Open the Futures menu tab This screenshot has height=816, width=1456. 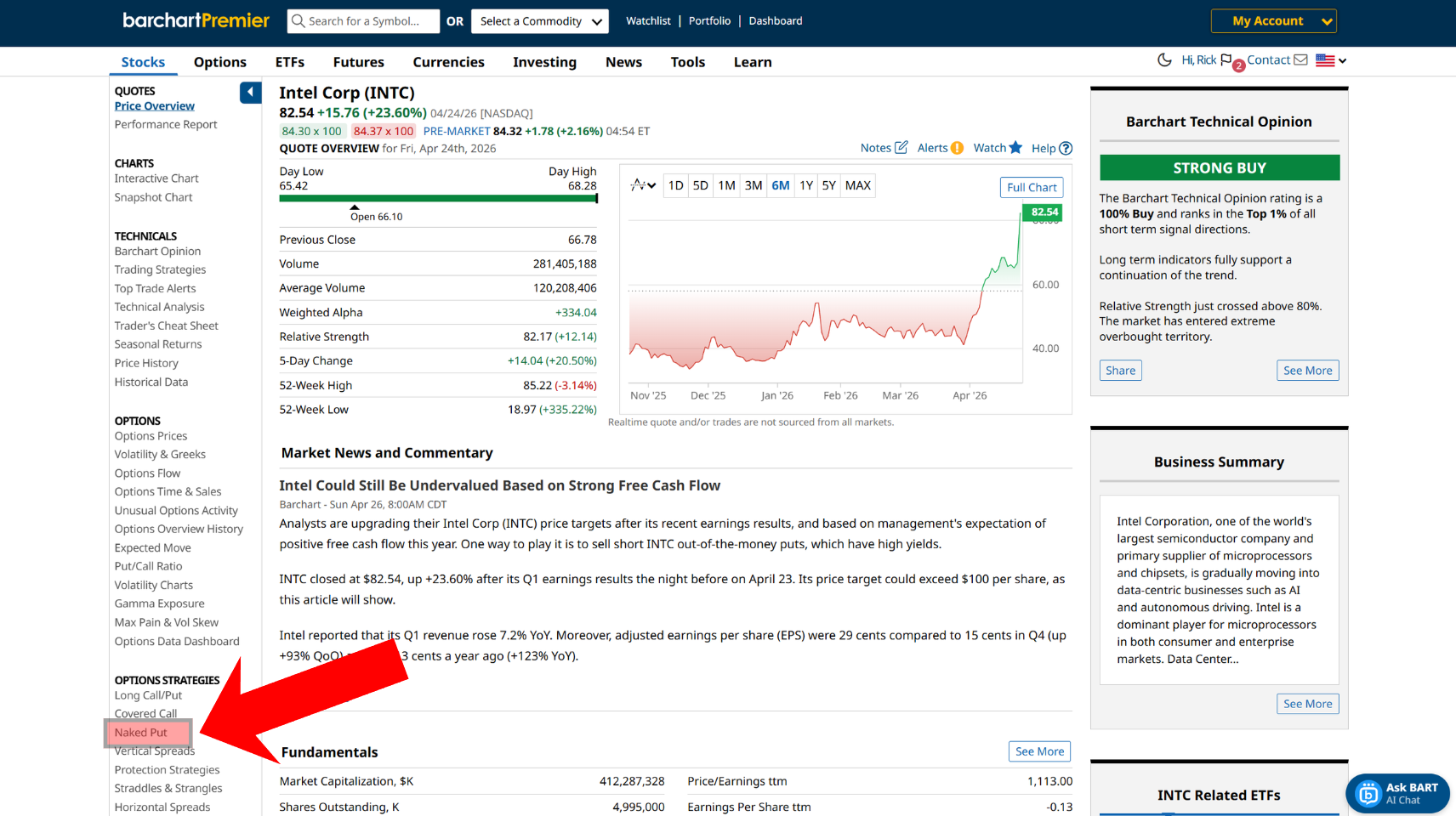(x=358, y=62)
